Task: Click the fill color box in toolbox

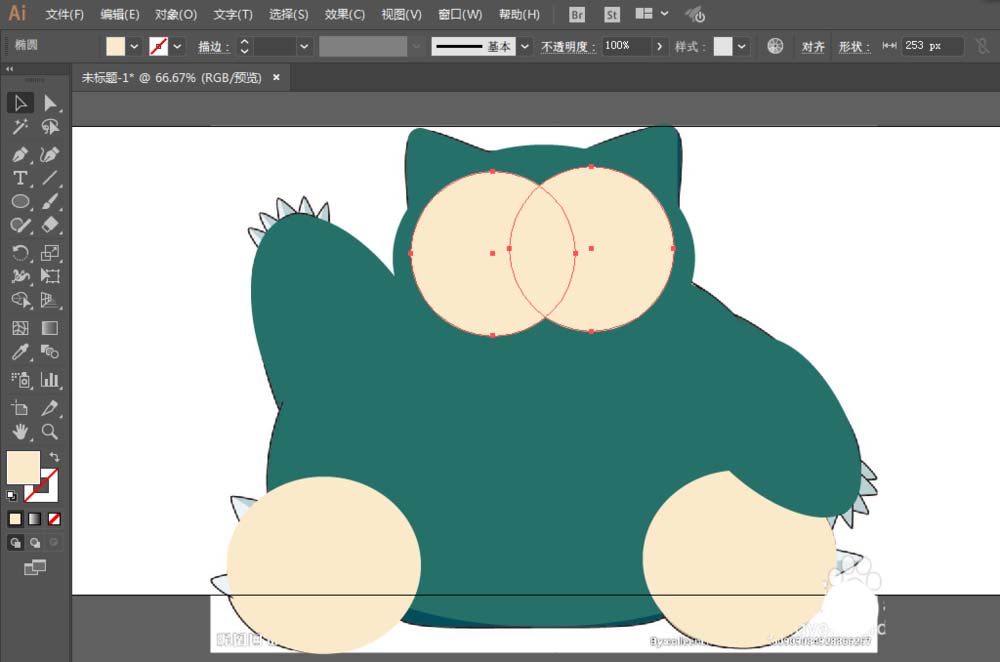Action: [23, 467]
